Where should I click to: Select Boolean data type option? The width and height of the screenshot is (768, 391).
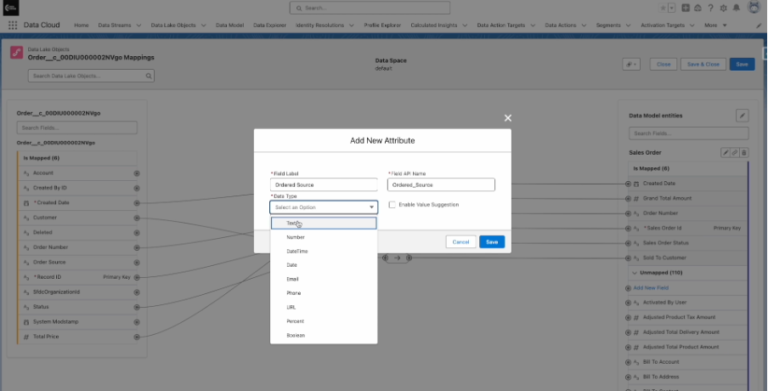[x=324, y=336]
